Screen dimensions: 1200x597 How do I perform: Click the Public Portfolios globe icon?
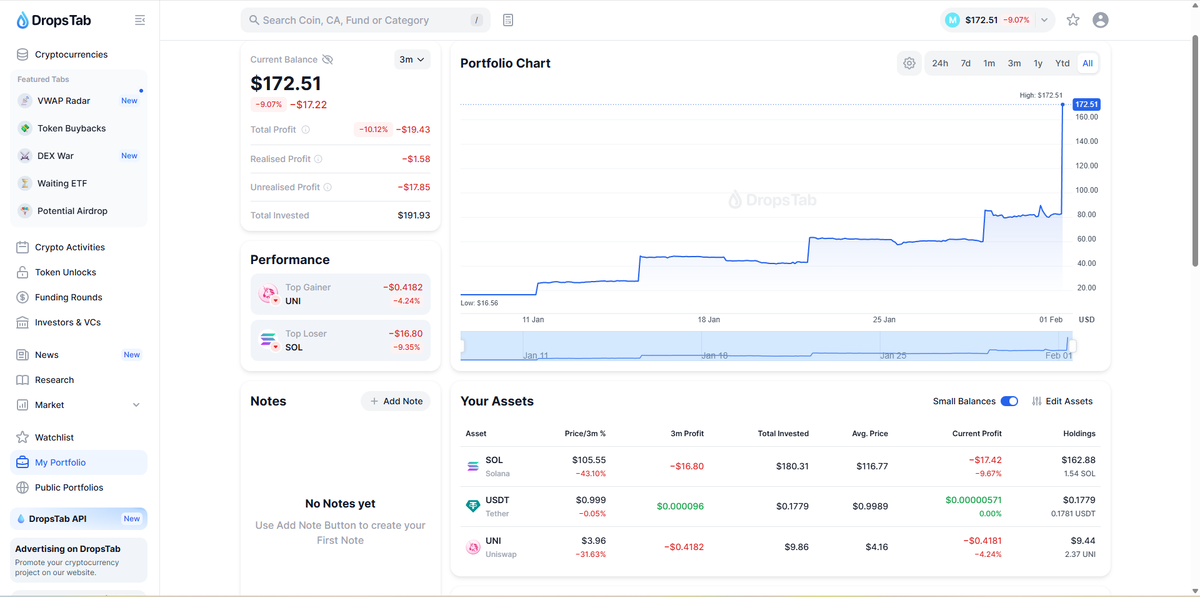tap(22, 488)
